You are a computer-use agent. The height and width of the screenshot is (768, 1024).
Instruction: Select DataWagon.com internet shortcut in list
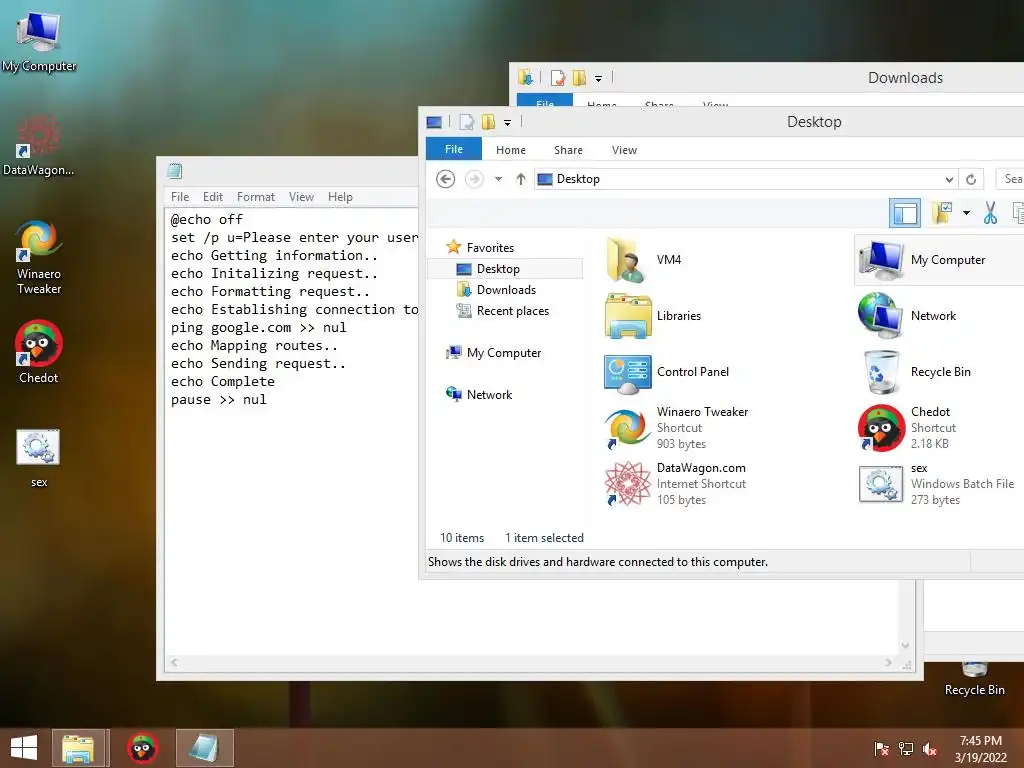(x=675, y=484)
